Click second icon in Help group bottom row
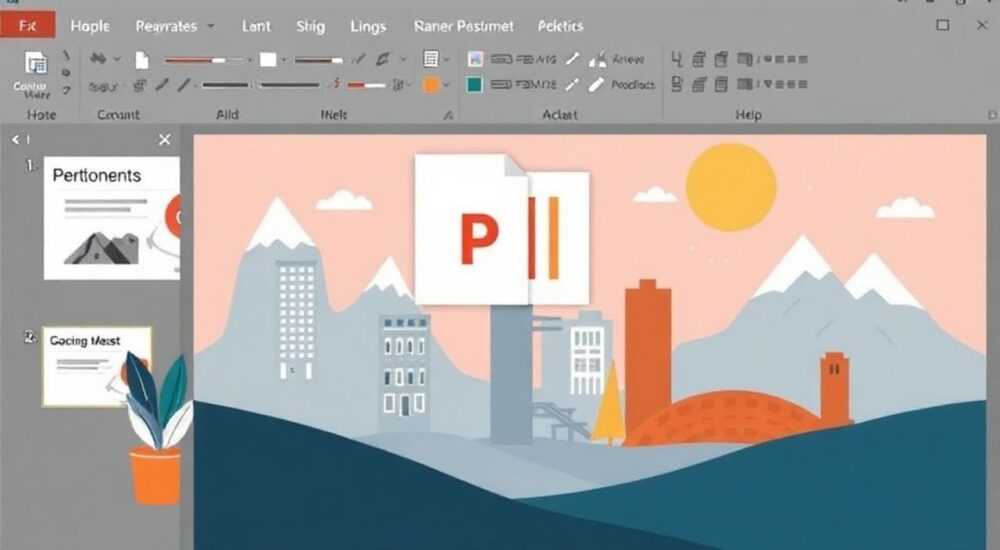This screenshot has width=1000, height=550. (x=699, y=84)
